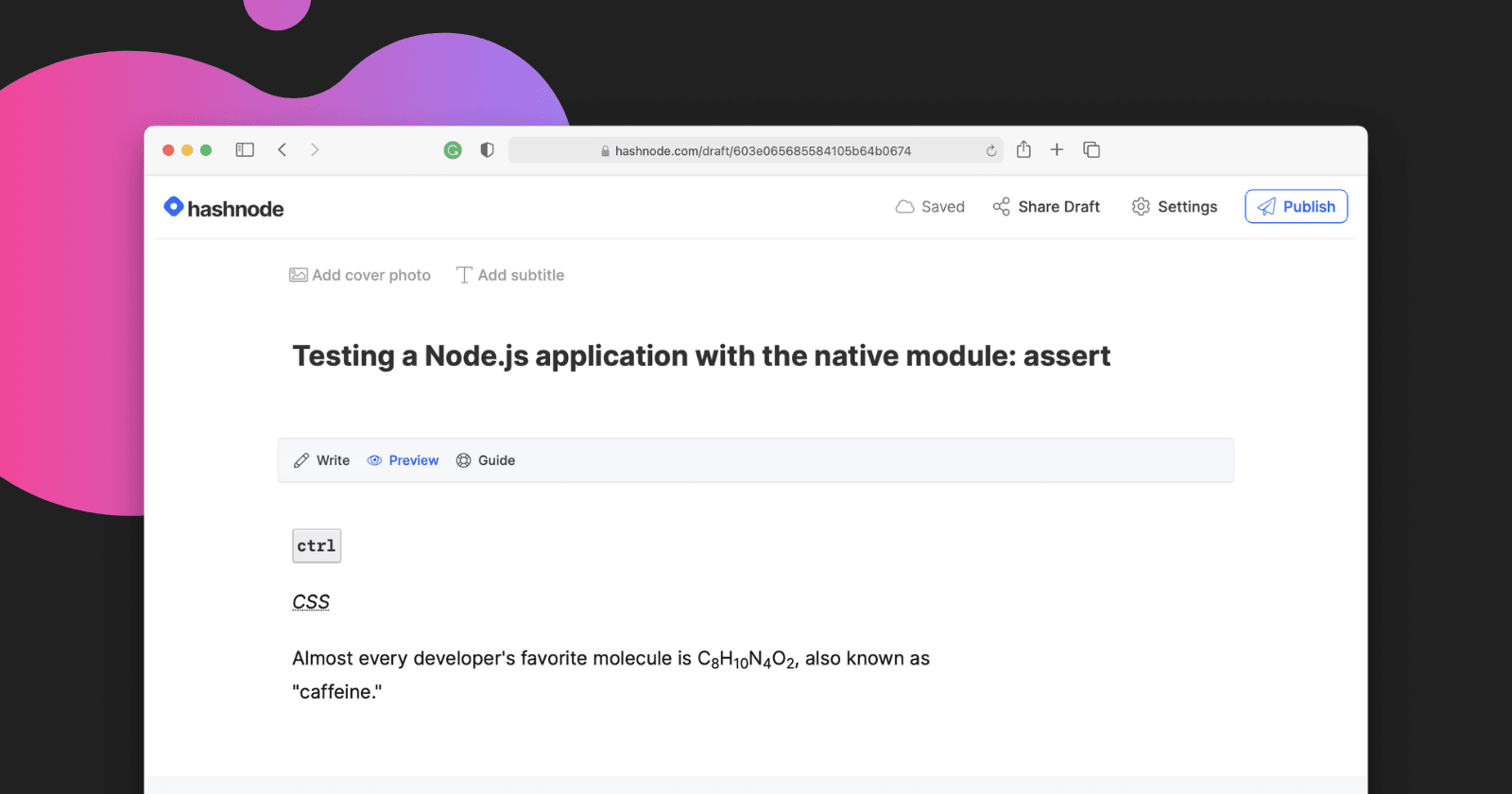Go back with the browser back arrow
This screenshot has height=794, width=1512.
pyautogui.click(x=282, y=150)
